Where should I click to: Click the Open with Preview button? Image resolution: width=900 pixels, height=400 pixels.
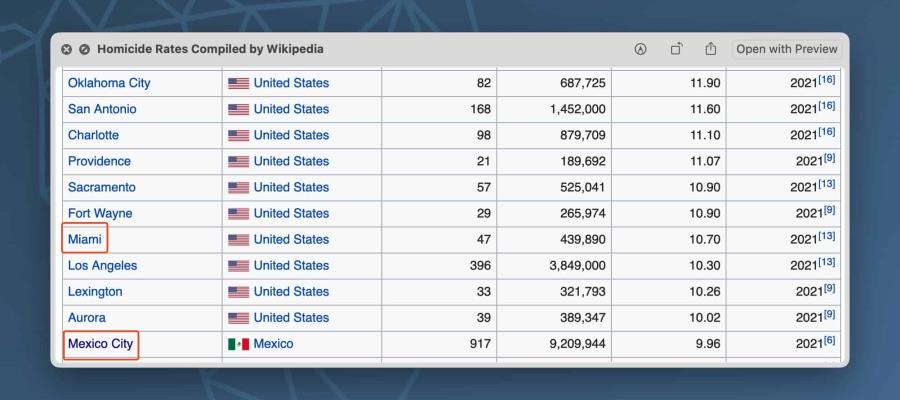pos(787,49)
